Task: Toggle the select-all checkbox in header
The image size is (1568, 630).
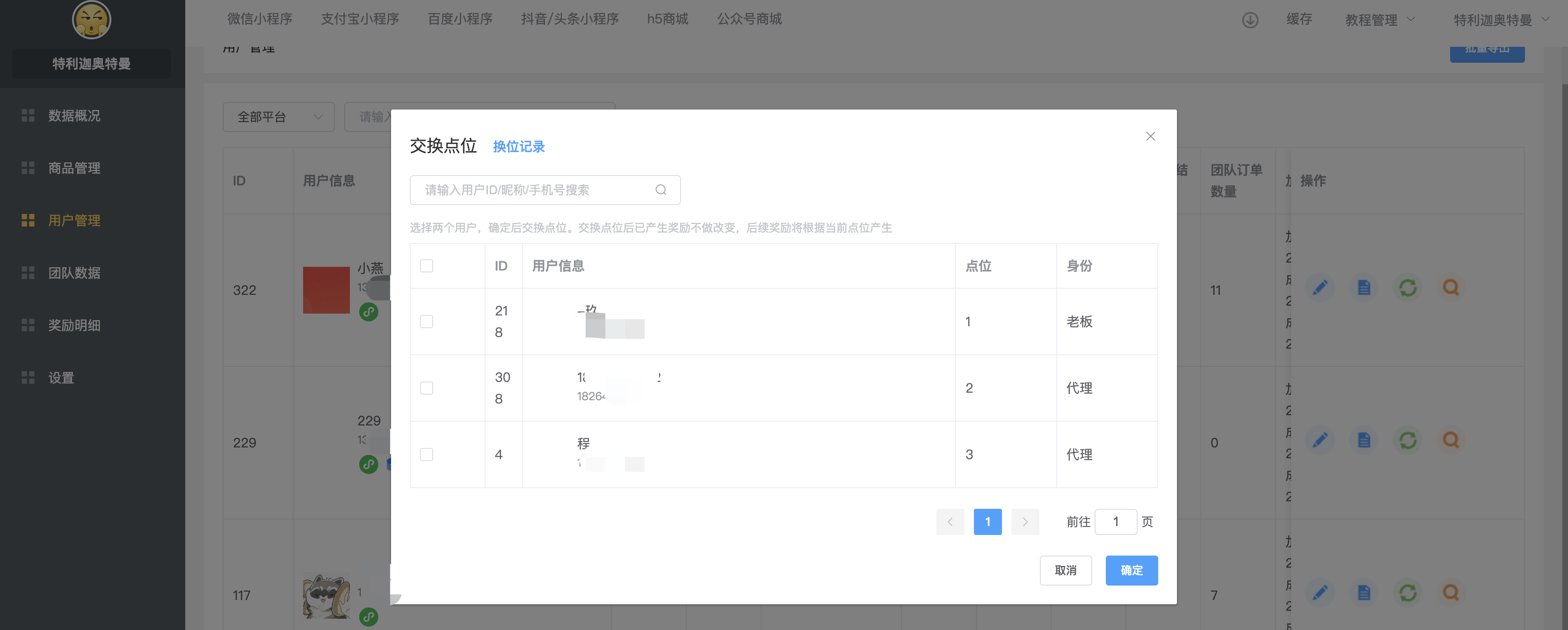Action: pos(427,266)
